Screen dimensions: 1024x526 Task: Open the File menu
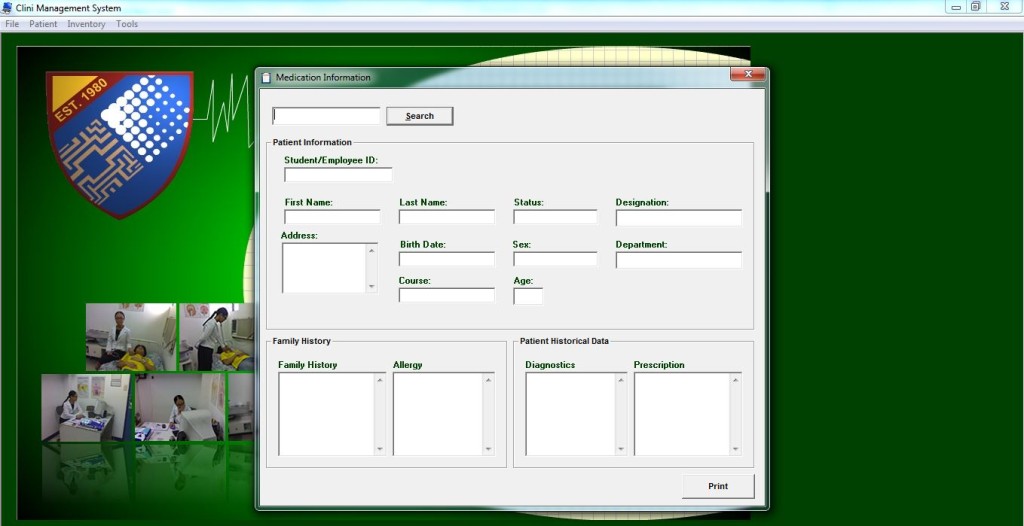pos(12,24)
